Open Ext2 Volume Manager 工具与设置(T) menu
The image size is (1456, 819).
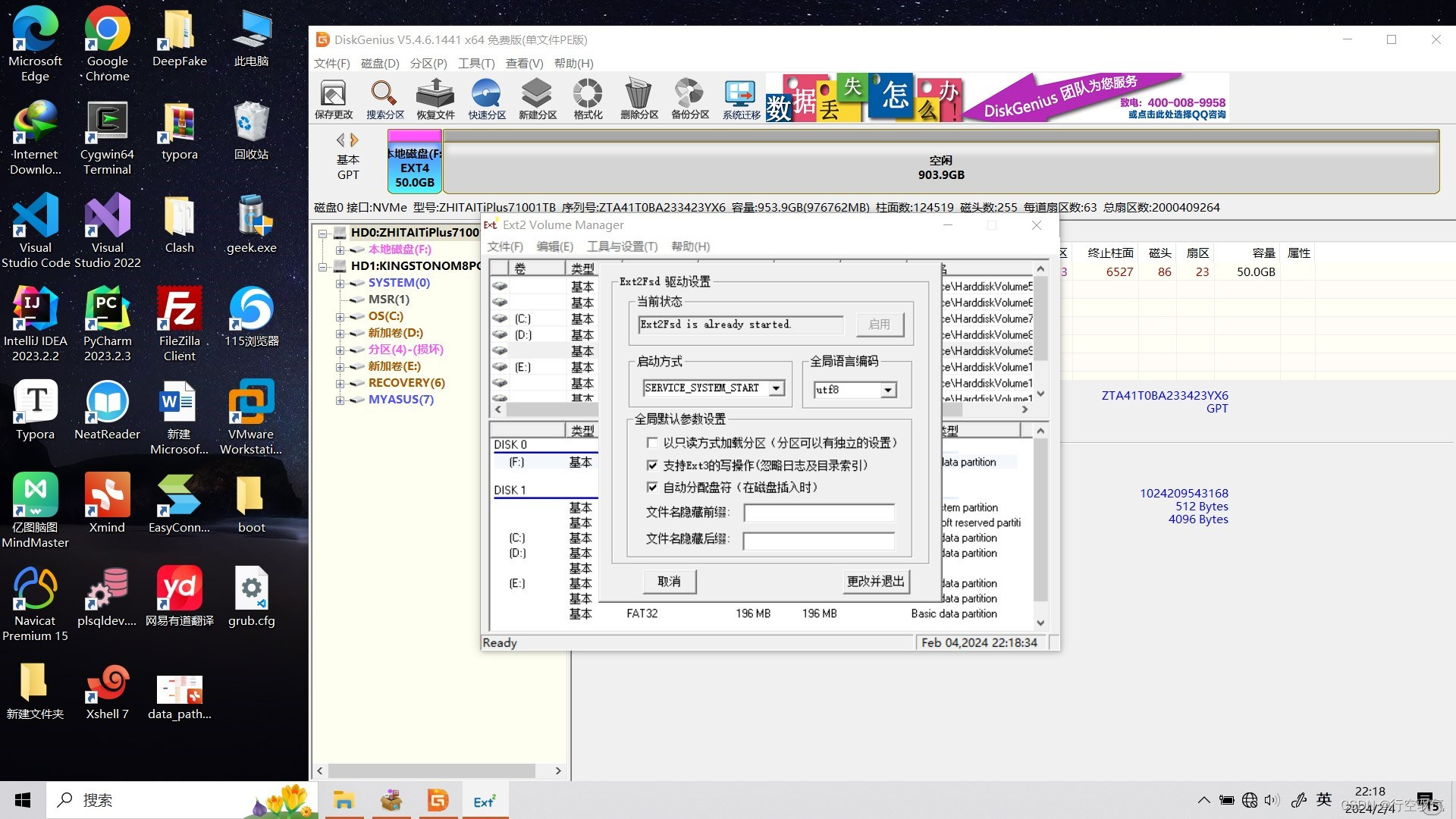tap(622, 246)
